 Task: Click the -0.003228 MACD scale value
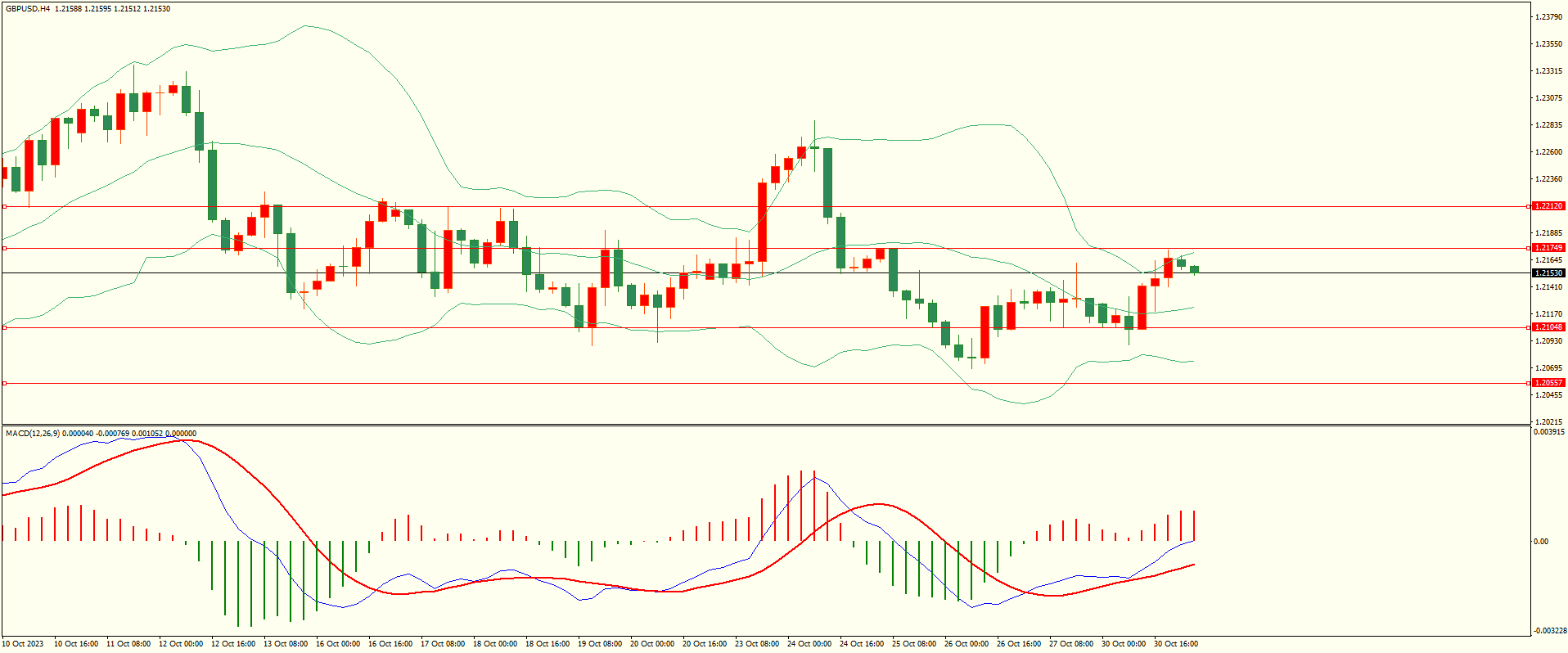click(1548, 631)
